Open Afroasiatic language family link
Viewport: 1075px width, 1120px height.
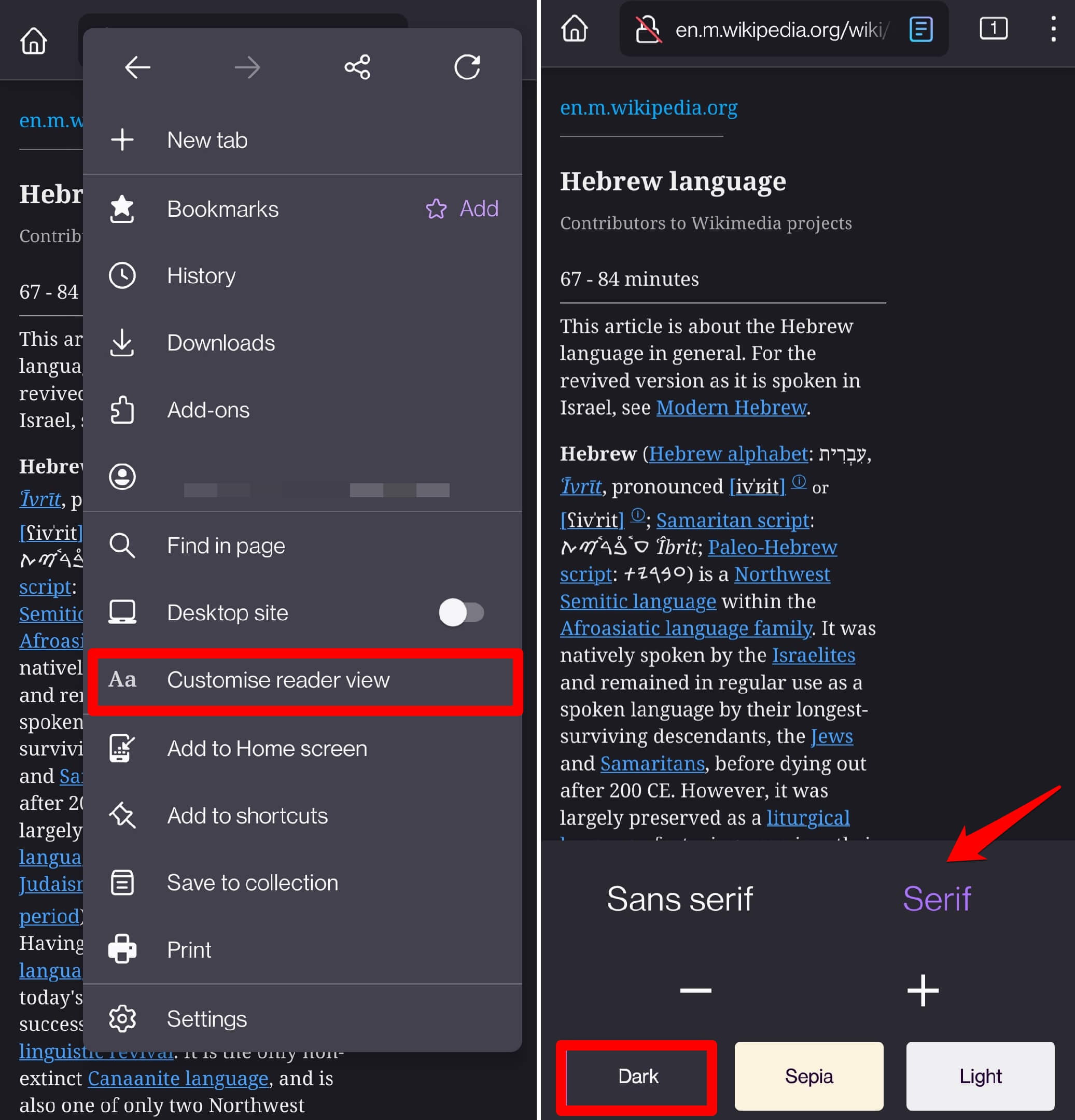coord(686,628)
